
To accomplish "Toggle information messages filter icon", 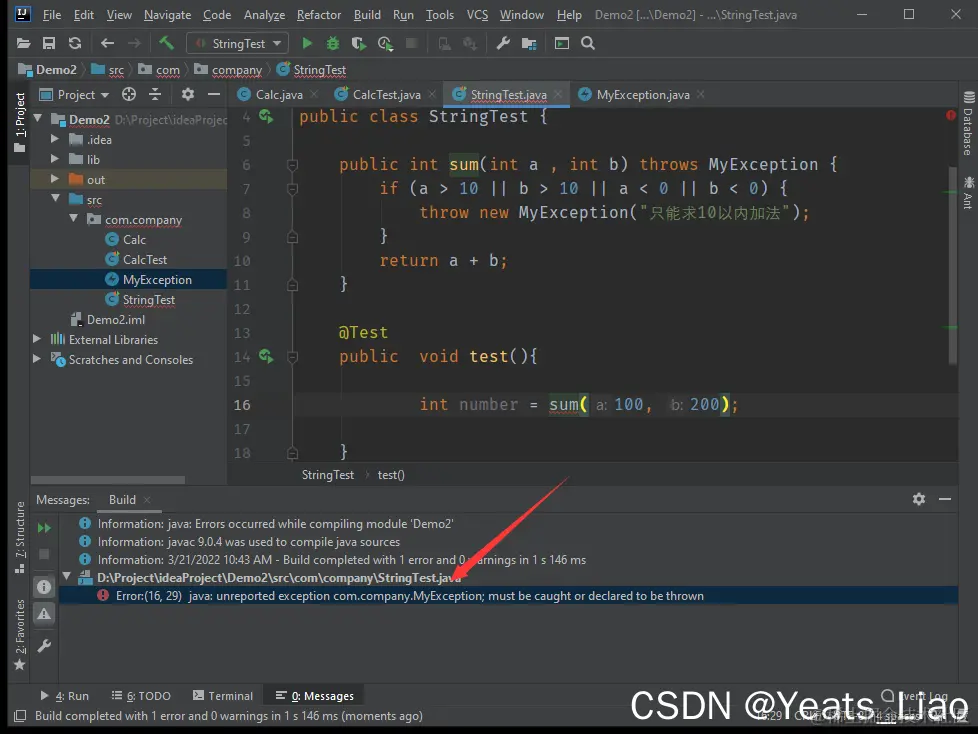I will [x=44, y=587].
